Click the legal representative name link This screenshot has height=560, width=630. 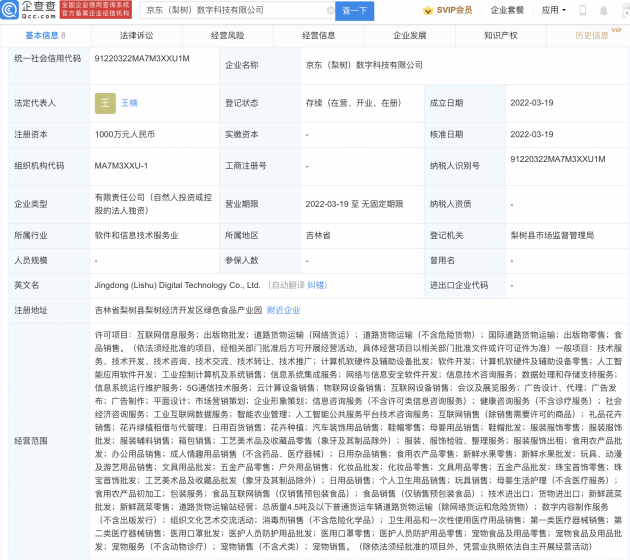click(129, 103)
